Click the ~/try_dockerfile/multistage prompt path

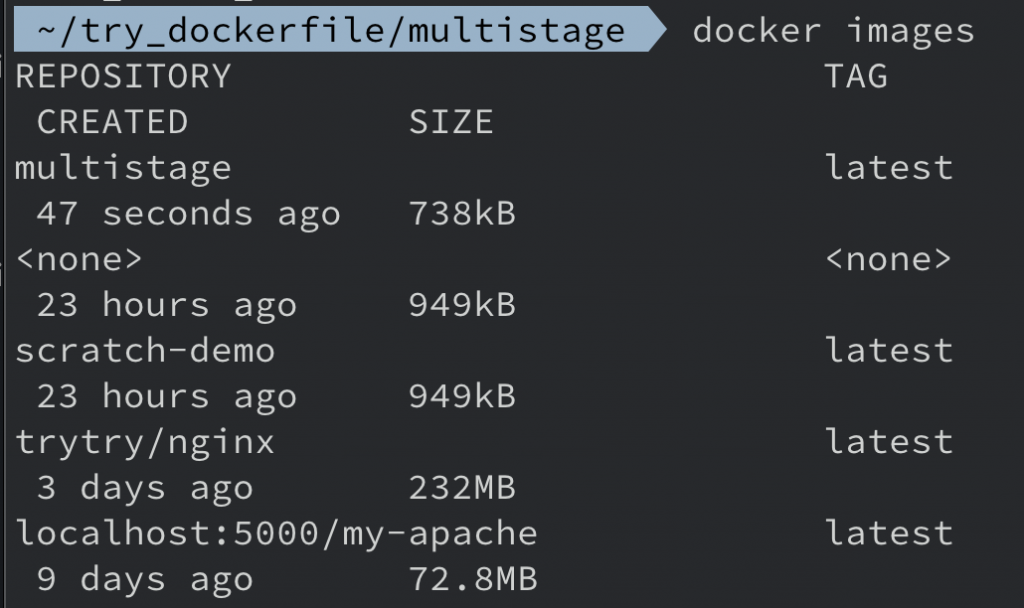pyautogui.click(x=330, y=31)
